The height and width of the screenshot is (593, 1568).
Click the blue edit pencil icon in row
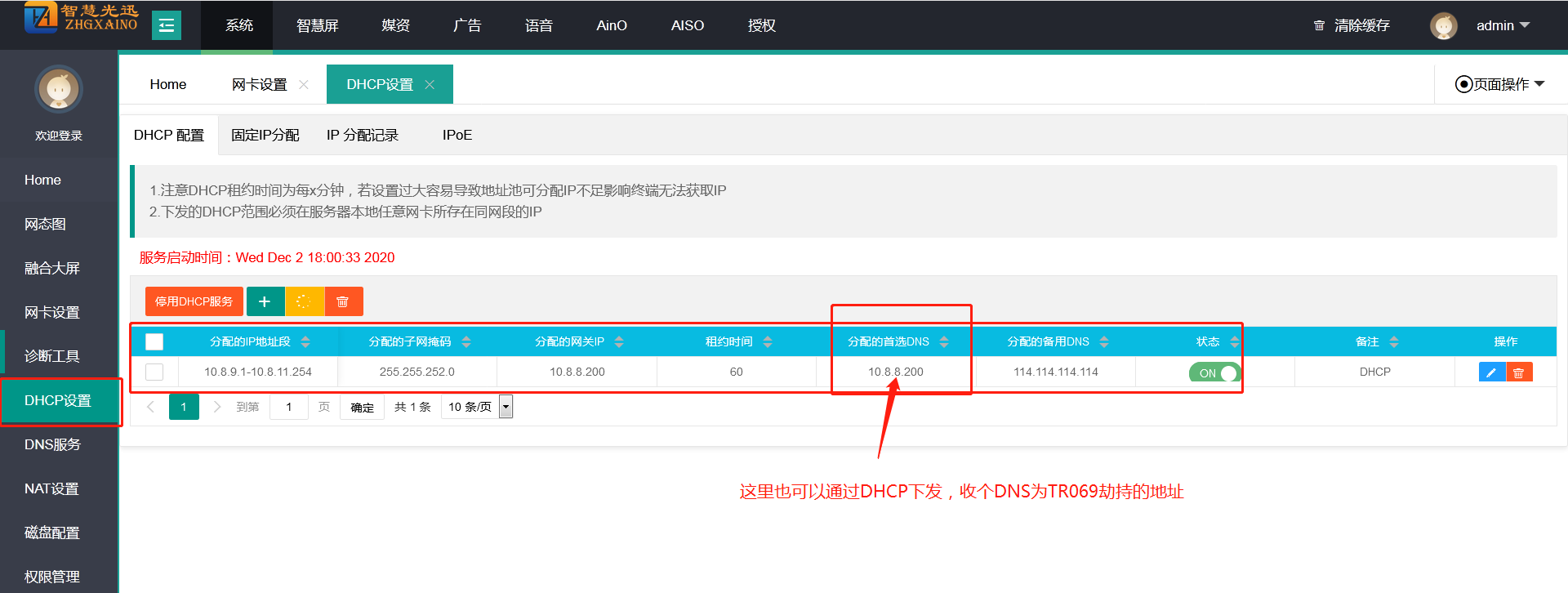point(1491,372)
